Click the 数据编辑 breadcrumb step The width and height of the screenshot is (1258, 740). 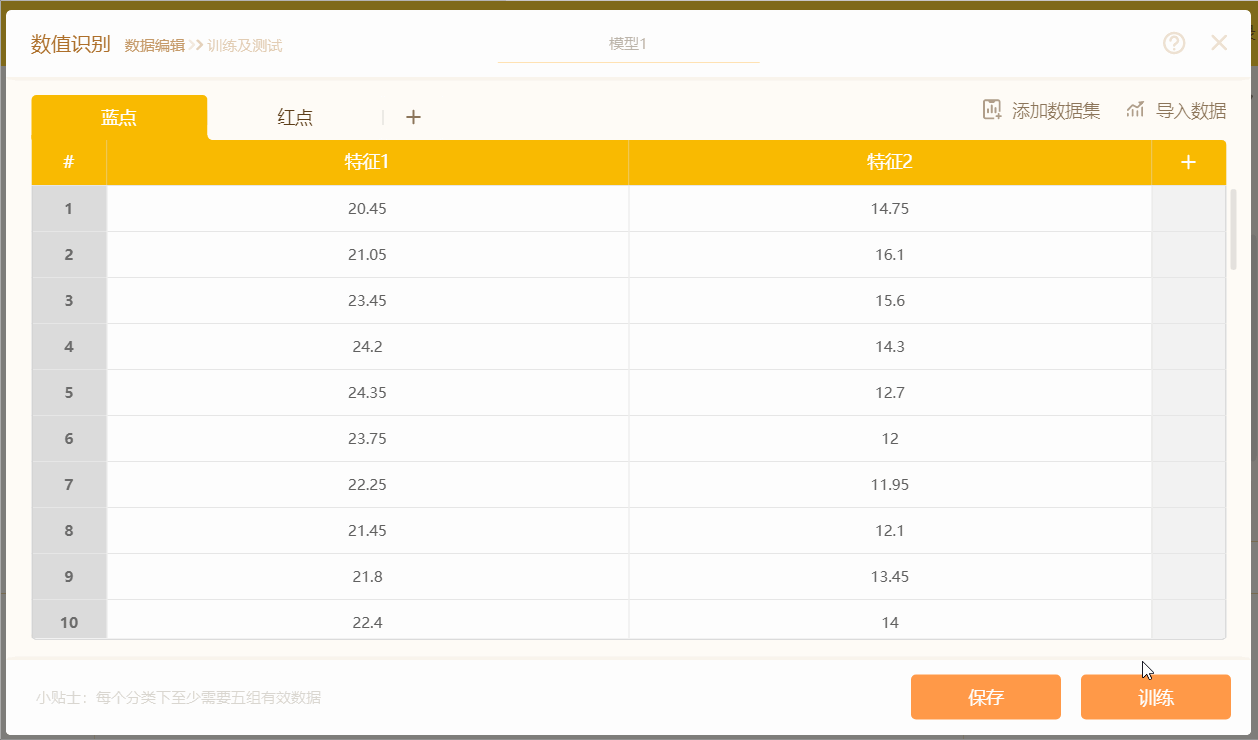pyautogui.click(x=154, y=45)
